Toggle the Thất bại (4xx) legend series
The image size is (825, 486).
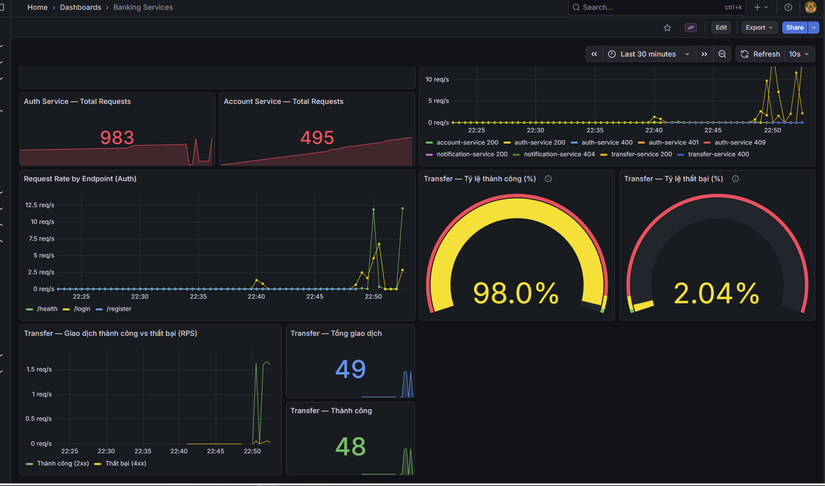click(x=120, y=463)
